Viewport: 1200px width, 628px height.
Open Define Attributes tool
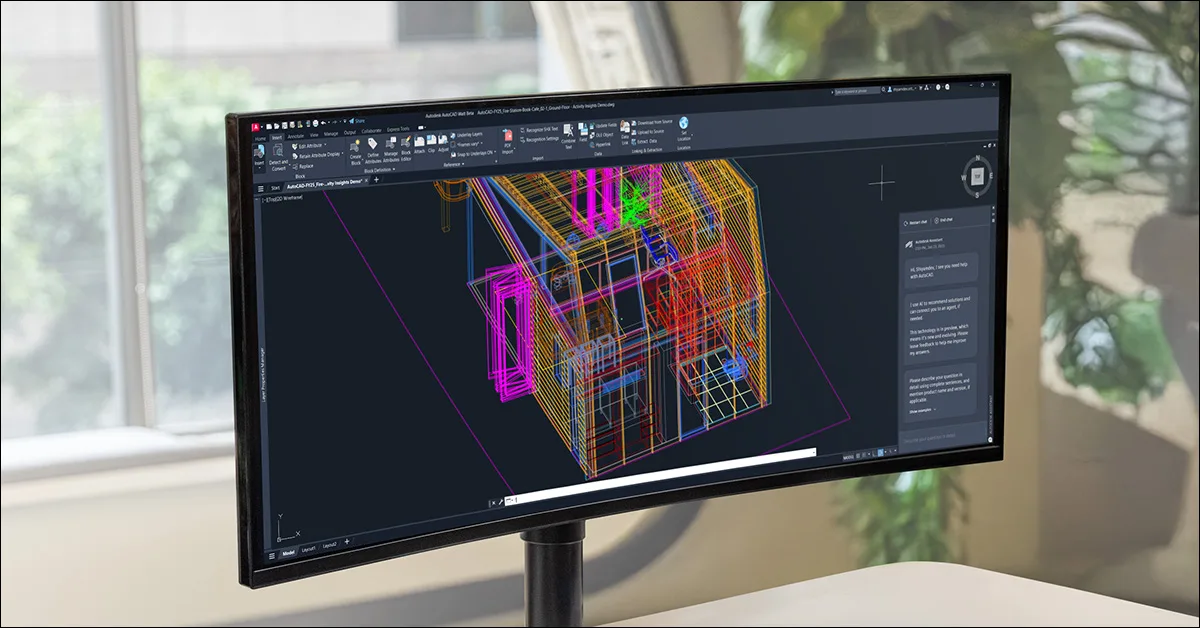click(372, 151)
